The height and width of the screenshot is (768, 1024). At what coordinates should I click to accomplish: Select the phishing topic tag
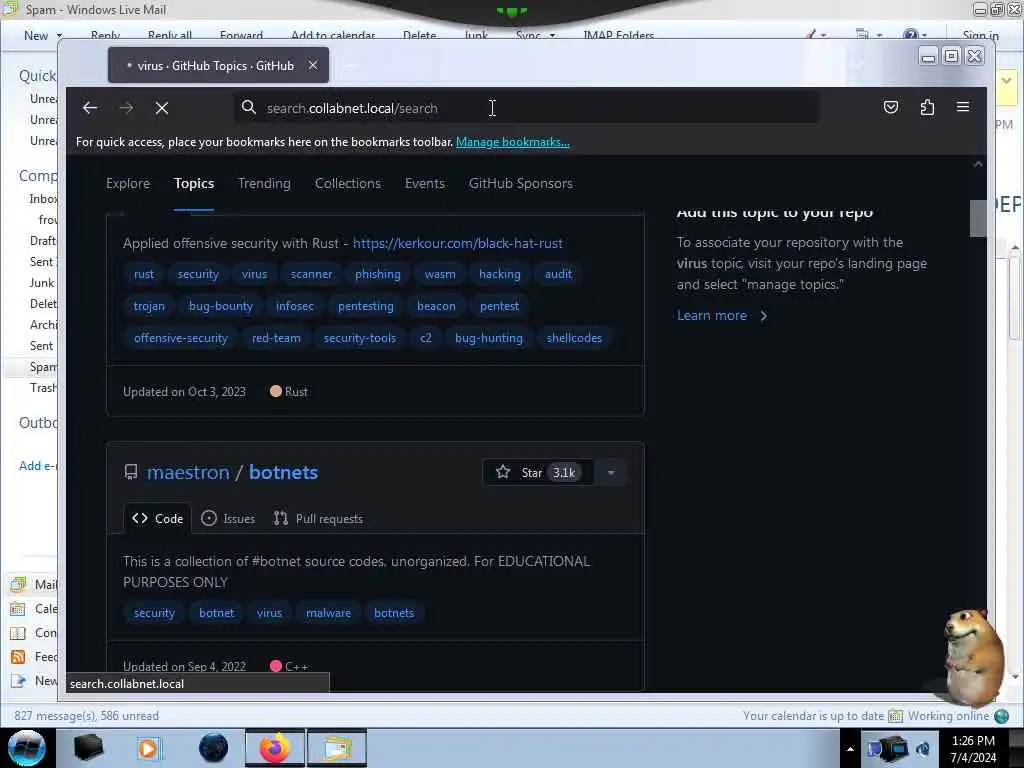(x=377, y=274)
